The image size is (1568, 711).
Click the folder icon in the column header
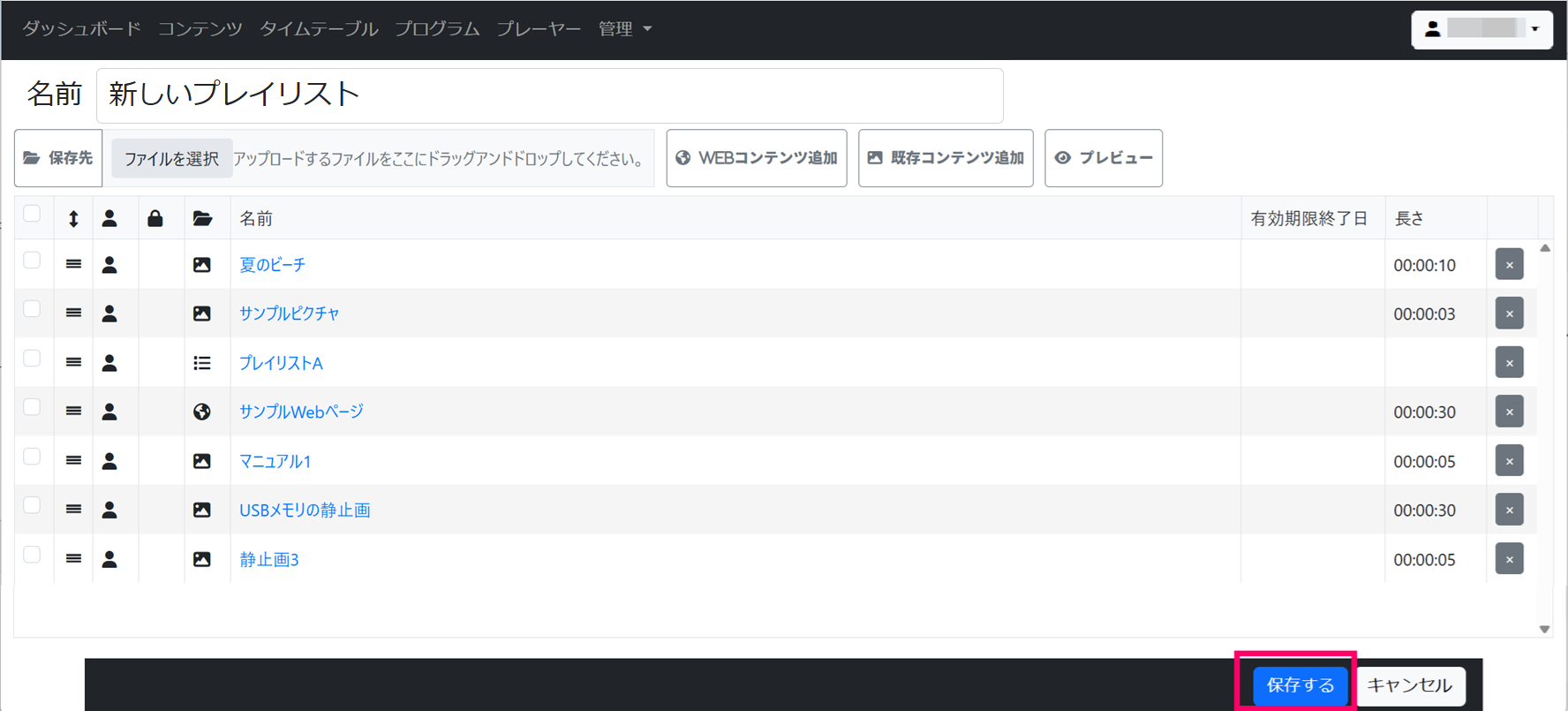[x=202, y=218]
